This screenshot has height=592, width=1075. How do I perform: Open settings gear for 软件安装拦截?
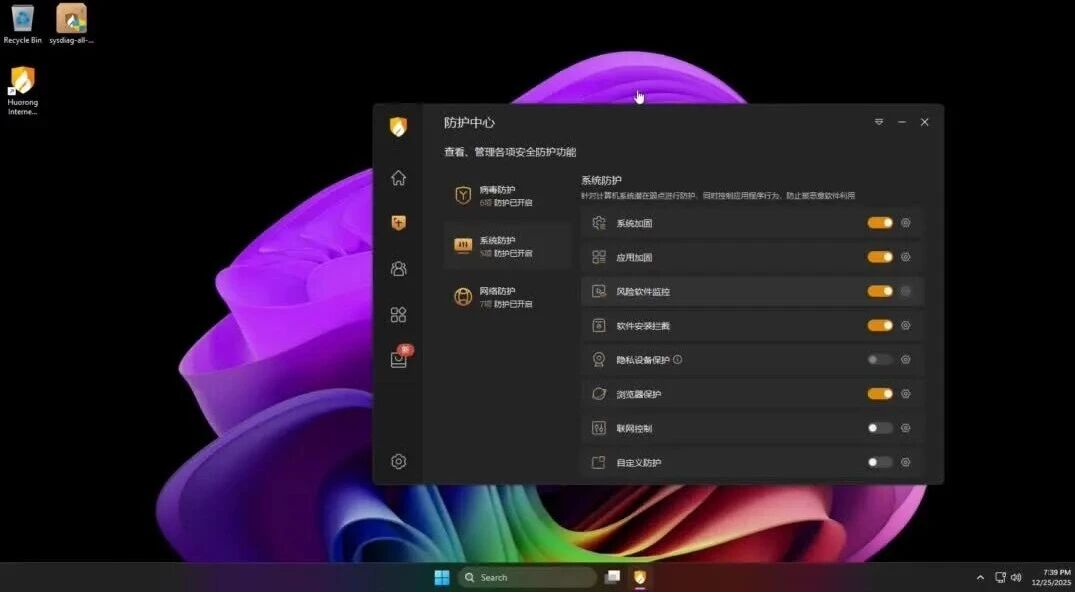click(x=906, y=326)
